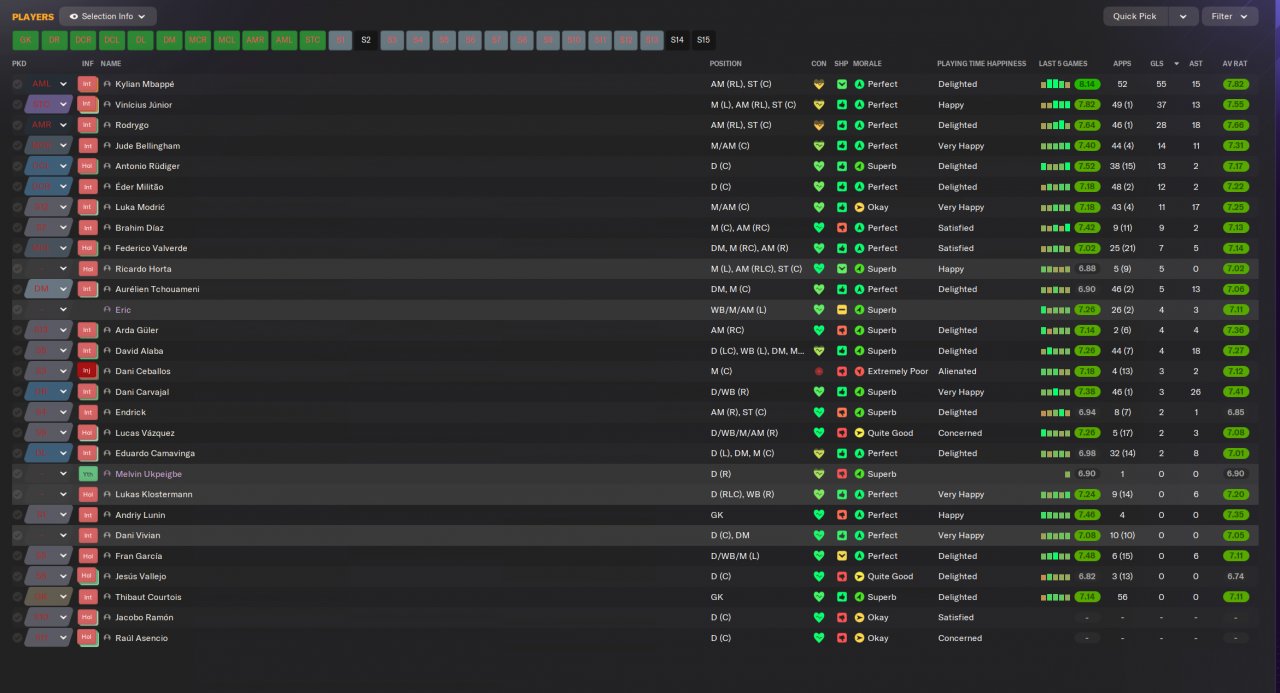Select the S14 substitute slot
The width and height of the screenshot is (1280, 693).
[677, 40]
